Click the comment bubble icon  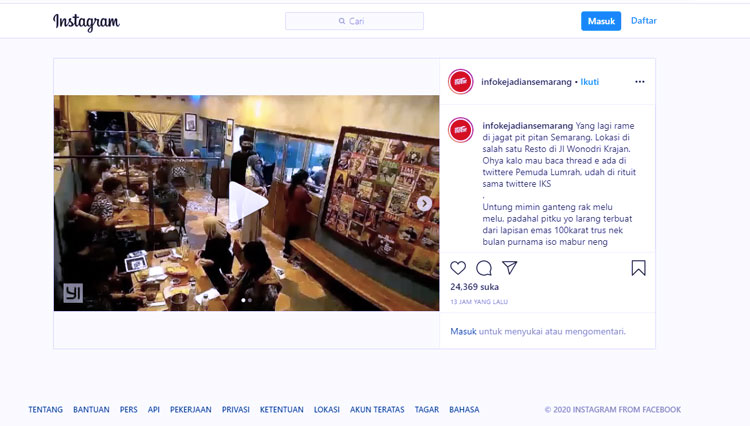(484, 268)
